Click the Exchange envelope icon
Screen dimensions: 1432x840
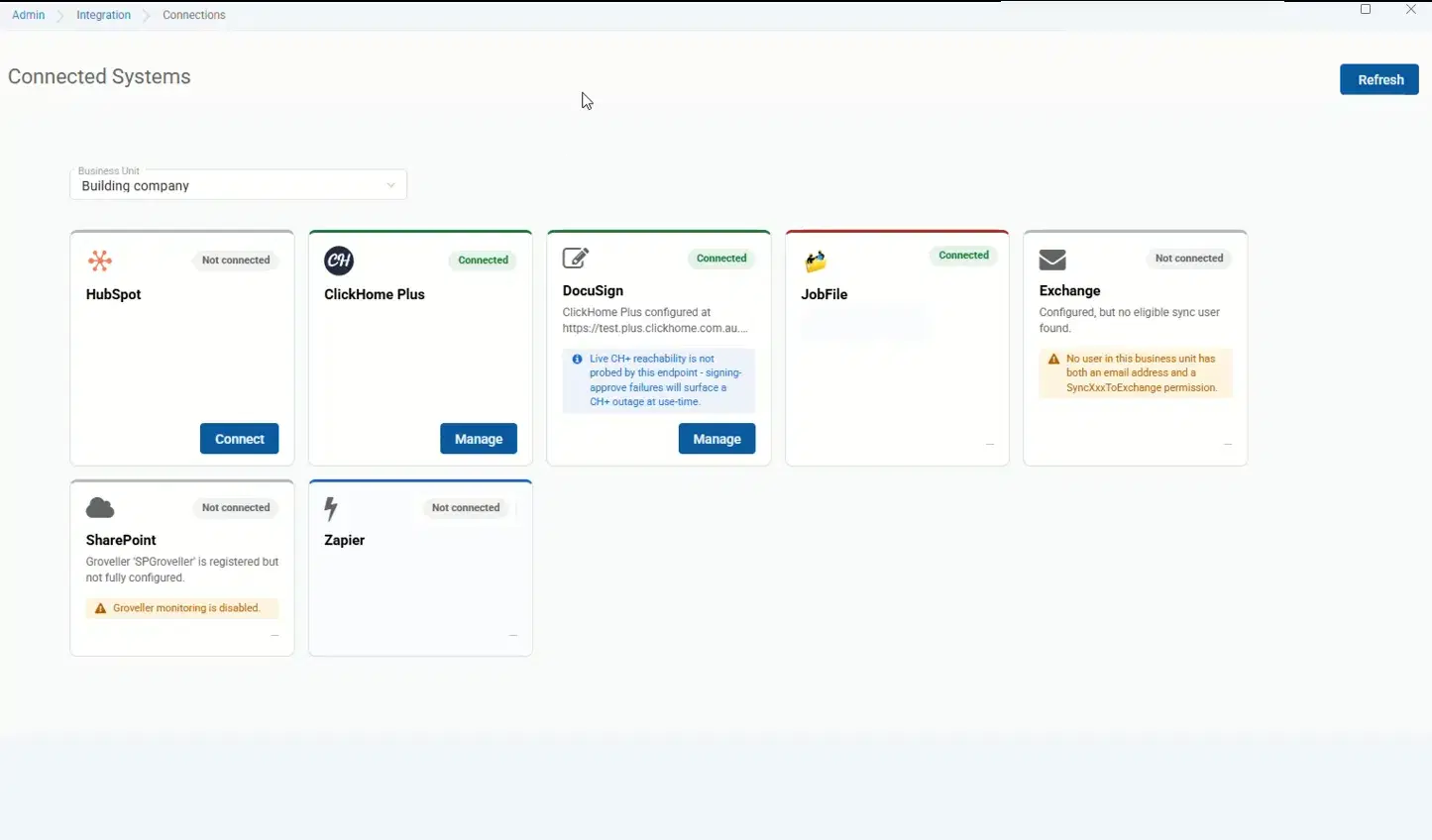[x=1052, y=260]
